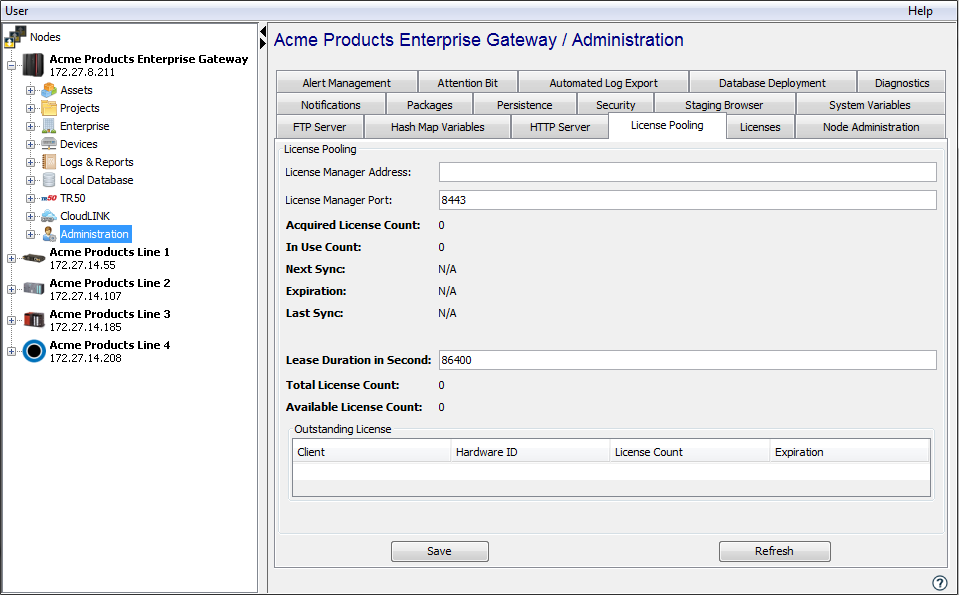Click the Refresh button
This screenshot has width=959, height=595.
774,551
